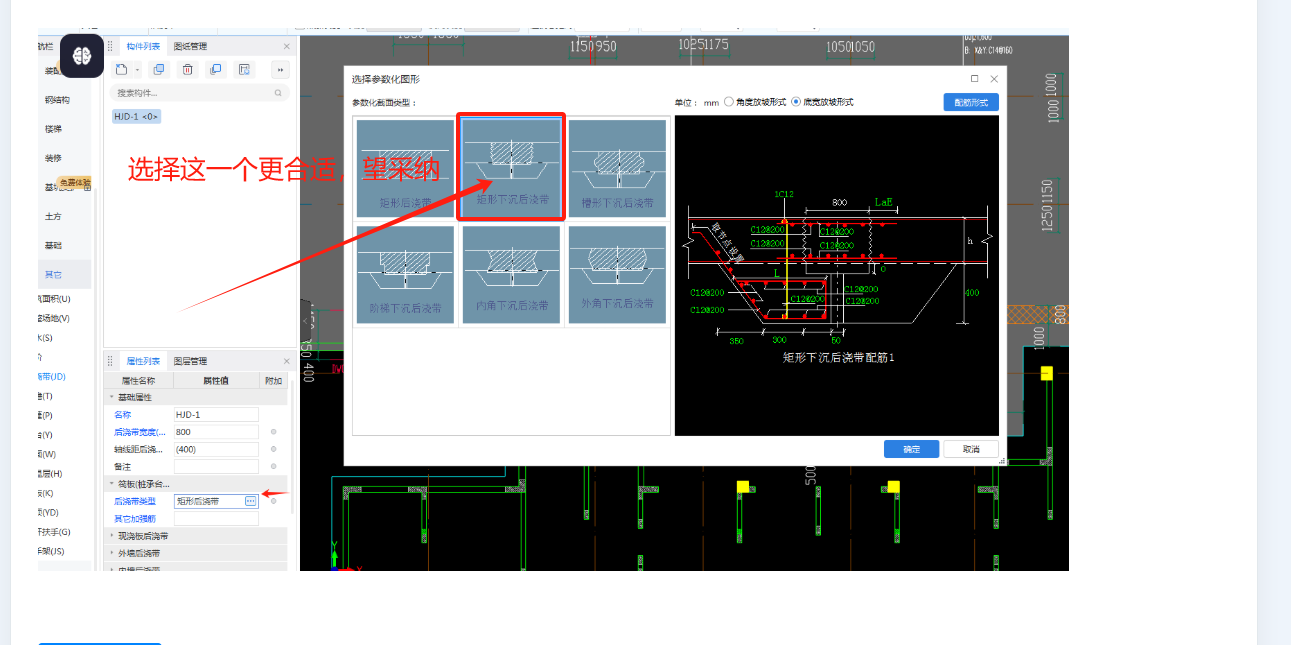This screenshot has height=645, width=1291.
Task: Select 基础 in the sidebar
Action: (x=53, y=245)
